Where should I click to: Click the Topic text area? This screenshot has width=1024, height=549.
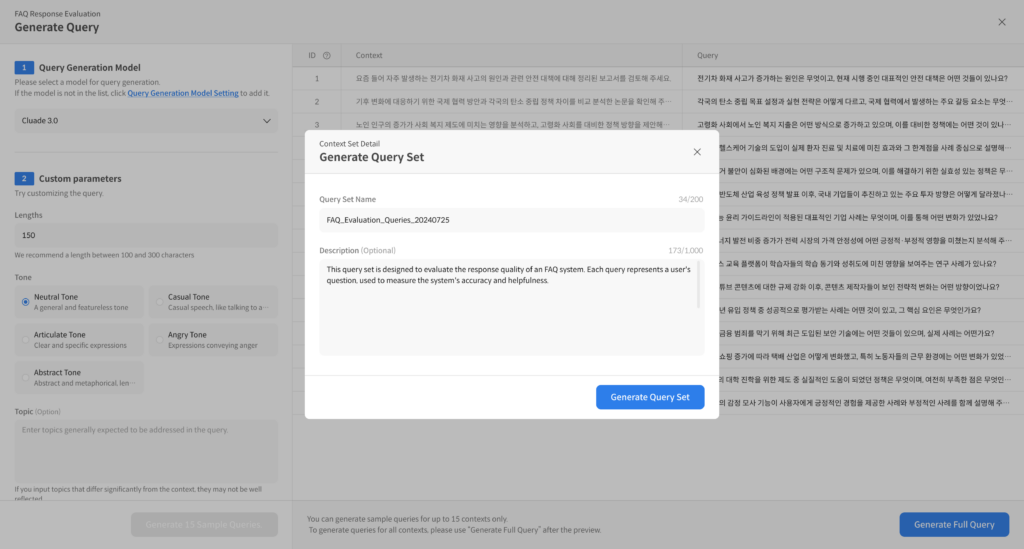[x=146, y=451]
